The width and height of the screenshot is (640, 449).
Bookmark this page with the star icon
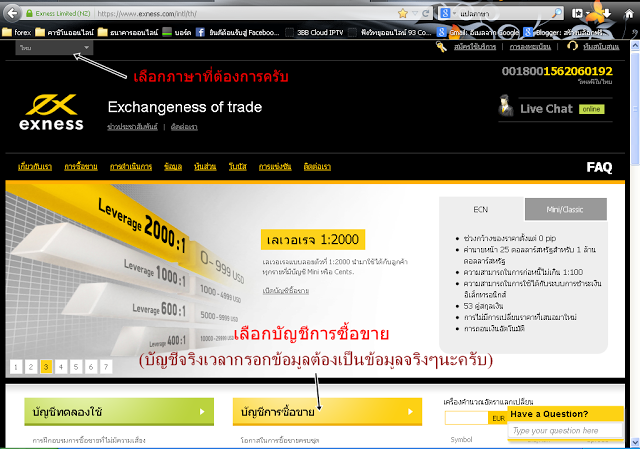(x=403, y=13)
